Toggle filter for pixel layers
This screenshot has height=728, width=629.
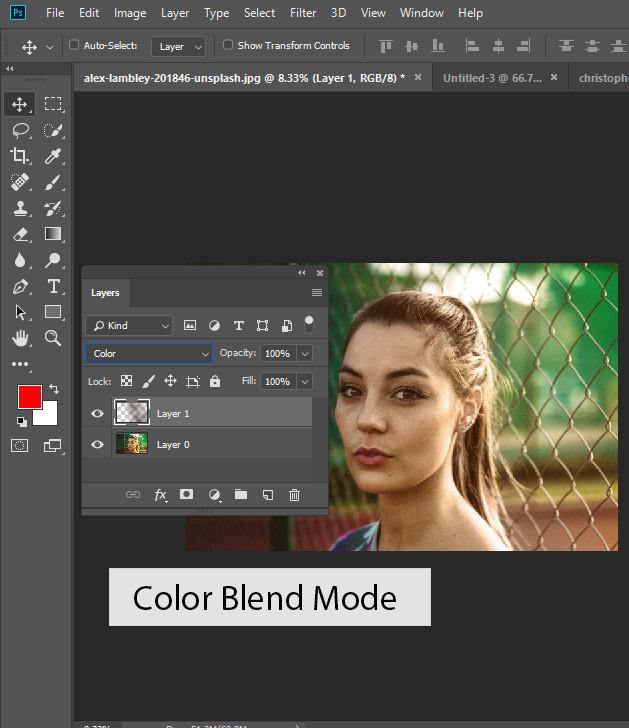click(x=190, y=325)
